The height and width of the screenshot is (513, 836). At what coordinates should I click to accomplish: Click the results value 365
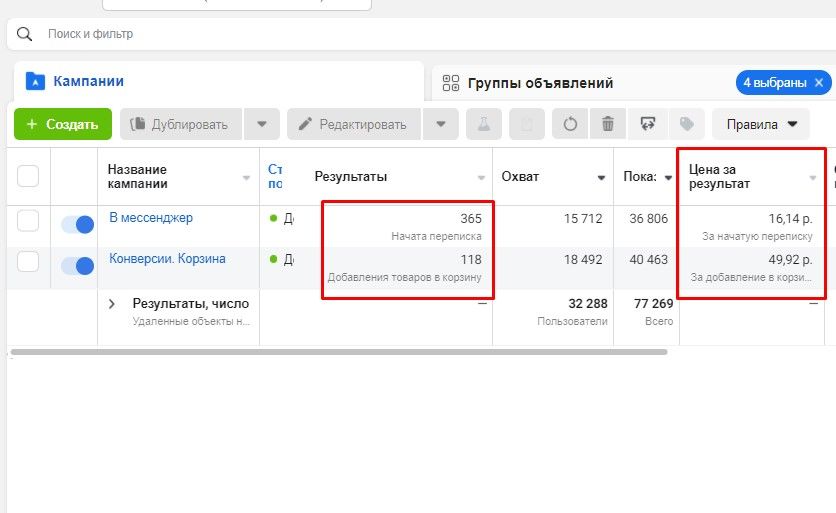[471, 219]
